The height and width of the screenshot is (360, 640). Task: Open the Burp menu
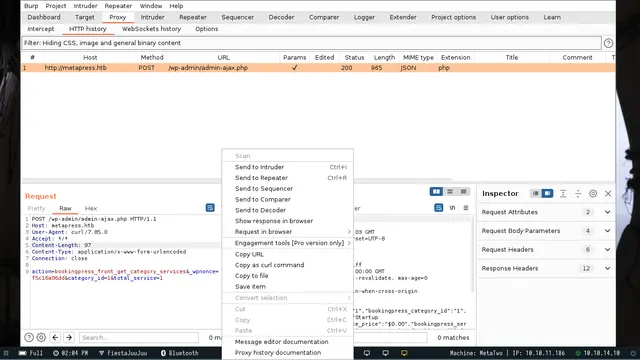pyautogui.click(x=31, y=6)
